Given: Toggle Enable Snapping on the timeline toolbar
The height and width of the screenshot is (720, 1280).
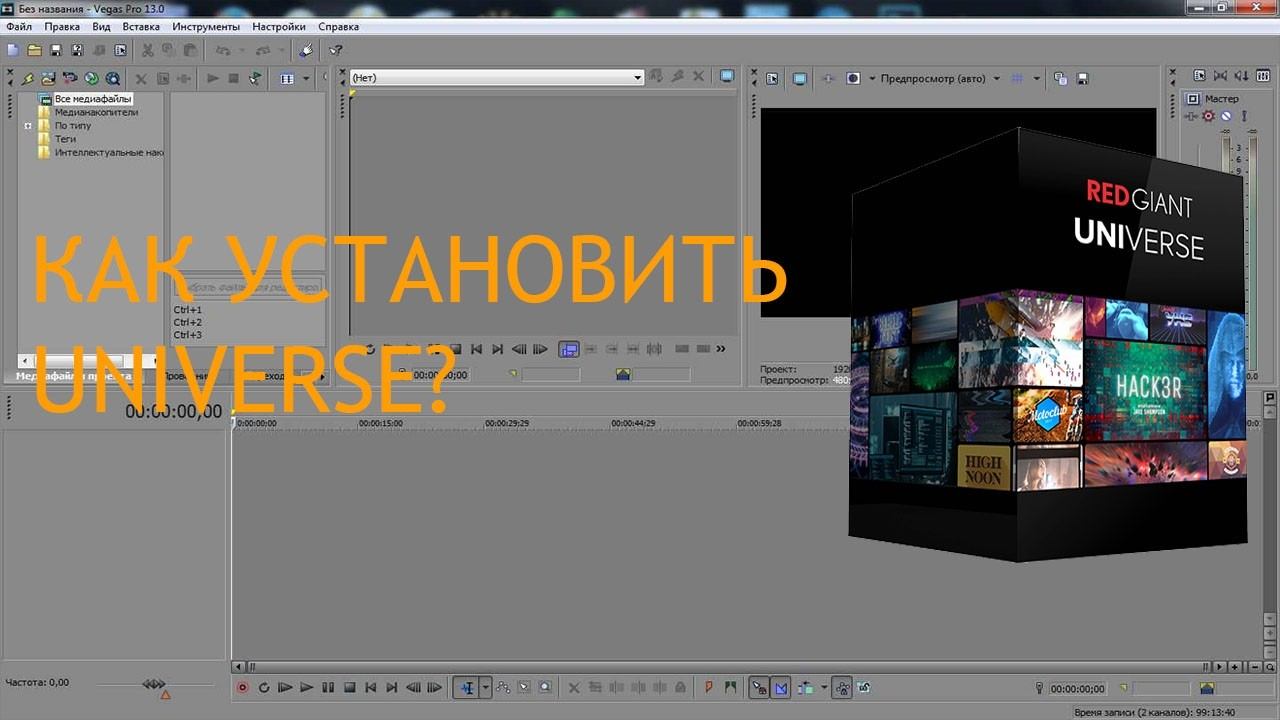Looking at the screenshot, I should click(760, 687).
